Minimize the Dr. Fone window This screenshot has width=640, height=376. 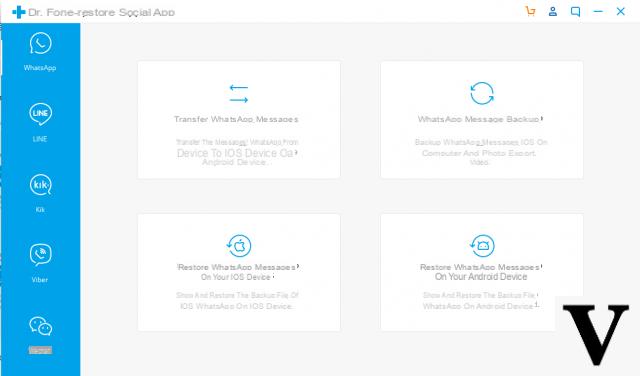pyautogui.click(x=598, y=11)
